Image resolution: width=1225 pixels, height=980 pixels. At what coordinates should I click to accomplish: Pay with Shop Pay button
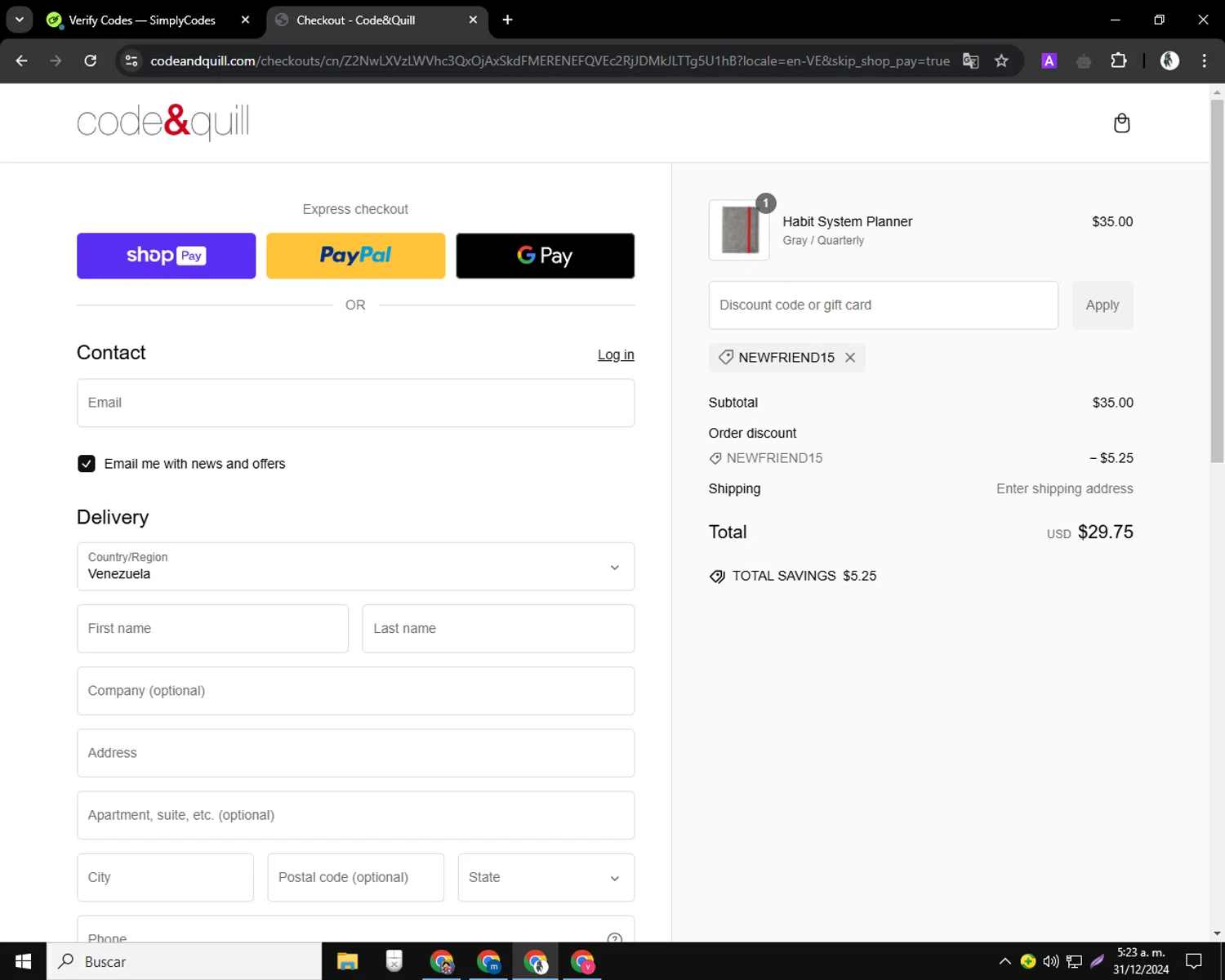(166, 256)
